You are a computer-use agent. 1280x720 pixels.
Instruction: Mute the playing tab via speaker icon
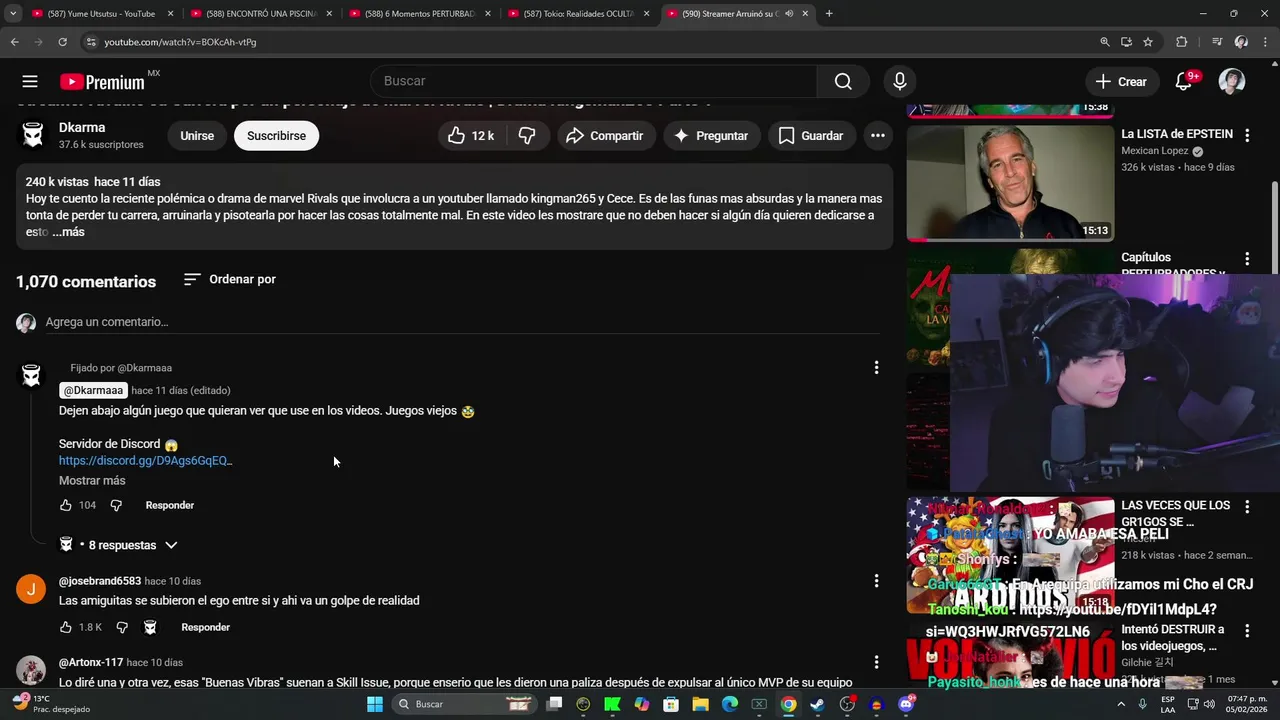tap(789, 14)
